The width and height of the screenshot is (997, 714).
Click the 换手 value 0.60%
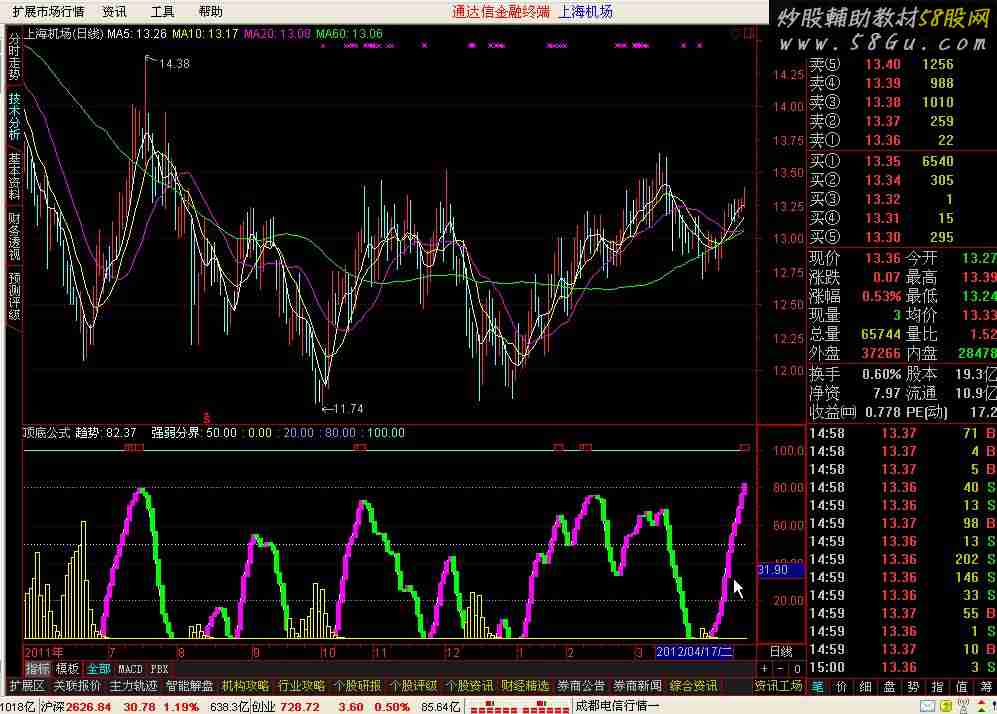point(881,374)
